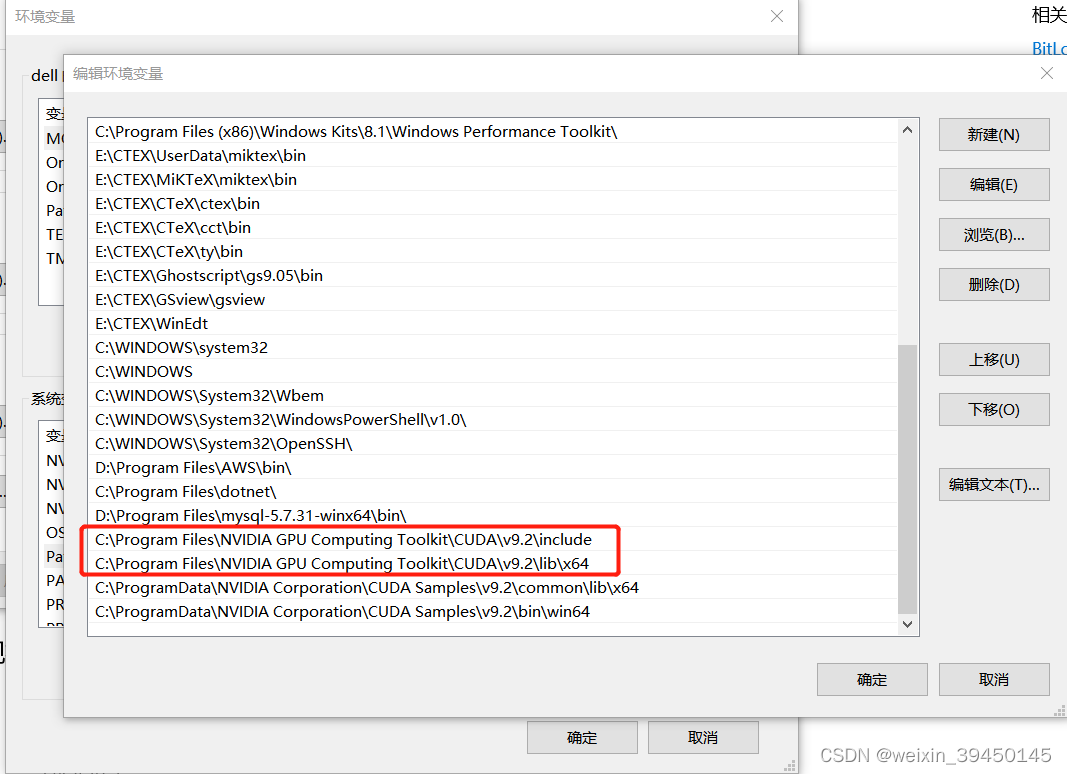
Task: Click 确定 in the 环境变量 window
Action: click(582, 737)
